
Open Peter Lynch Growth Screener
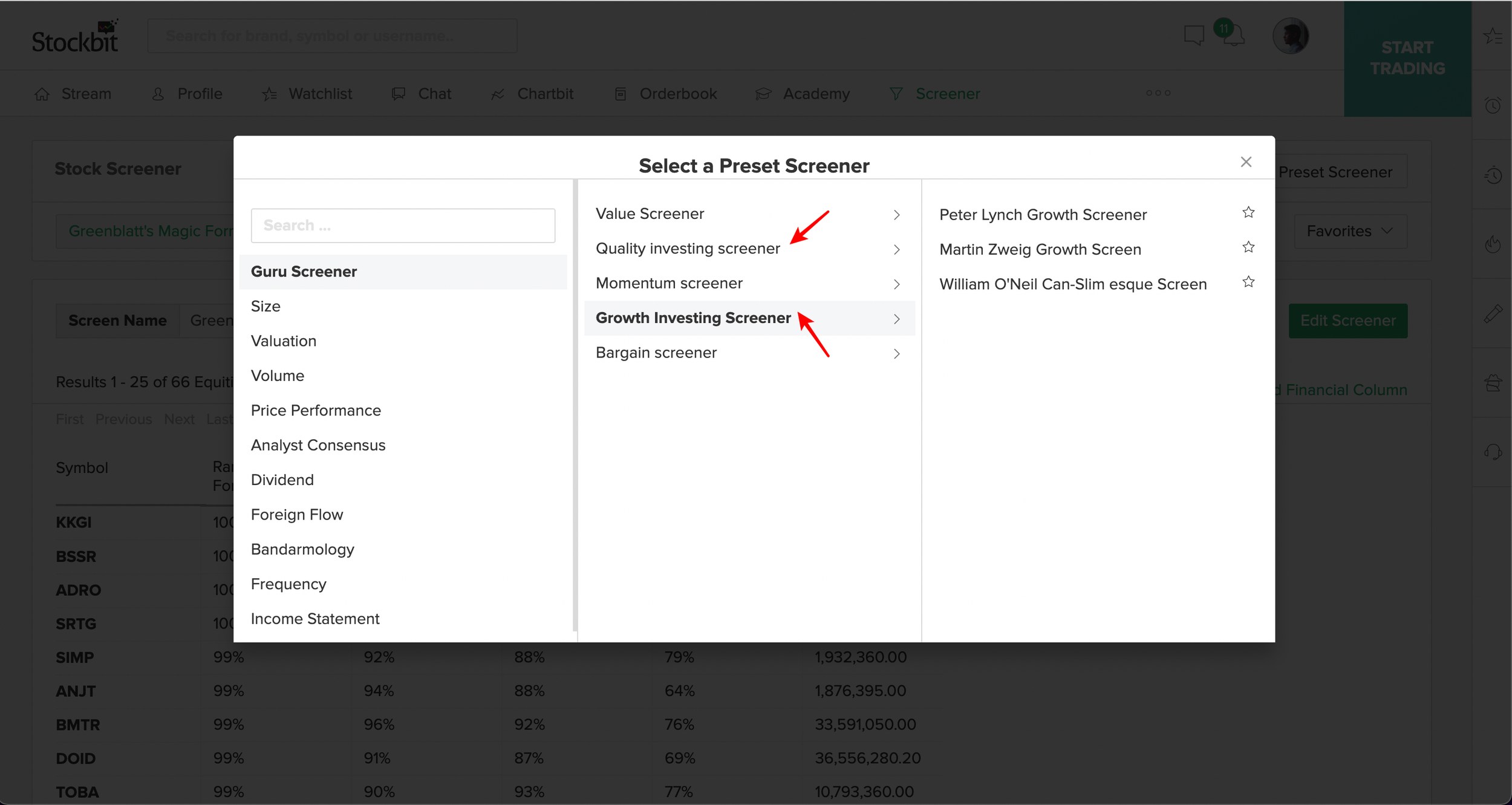(x=1043, y=215)
